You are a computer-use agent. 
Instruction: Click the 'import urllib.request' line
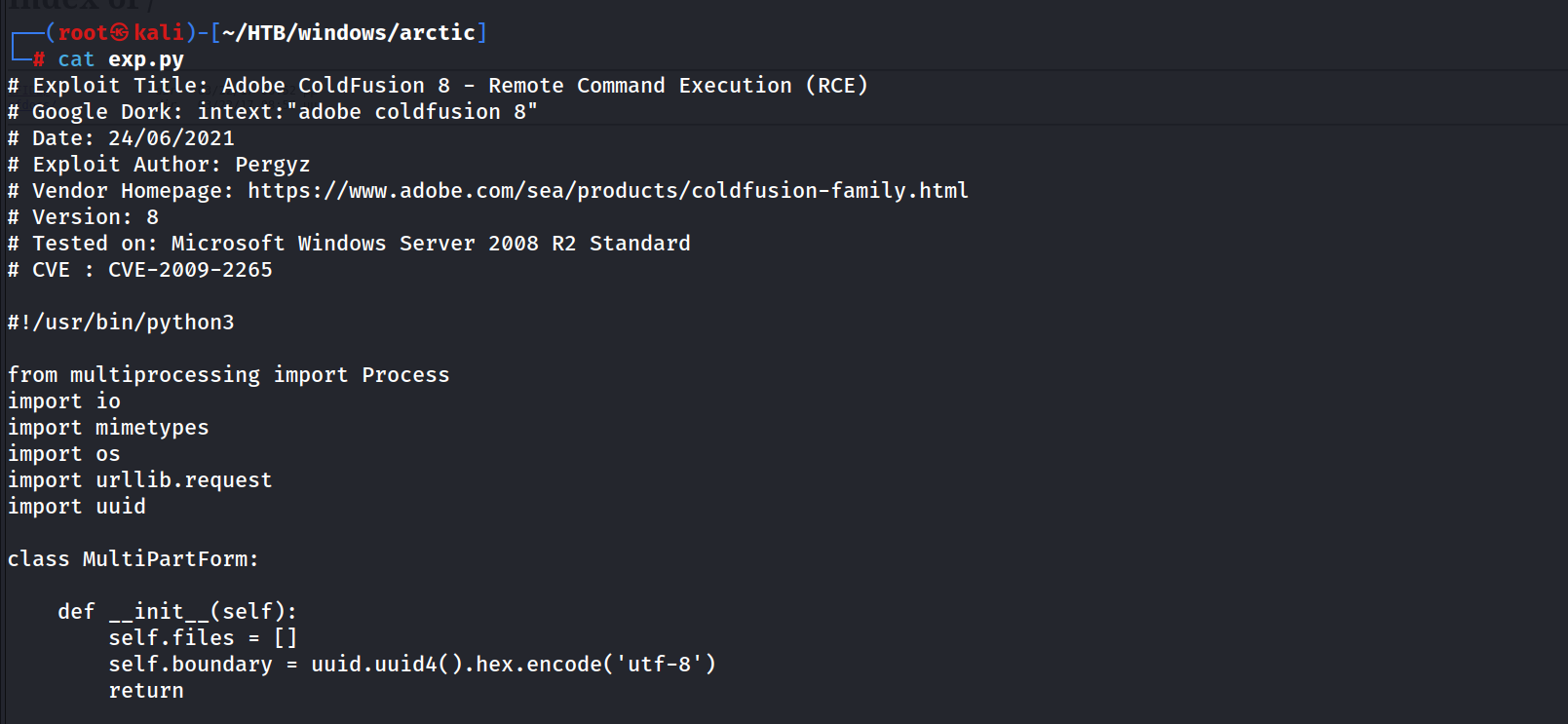pyautogui.click(x=140, y=479)
